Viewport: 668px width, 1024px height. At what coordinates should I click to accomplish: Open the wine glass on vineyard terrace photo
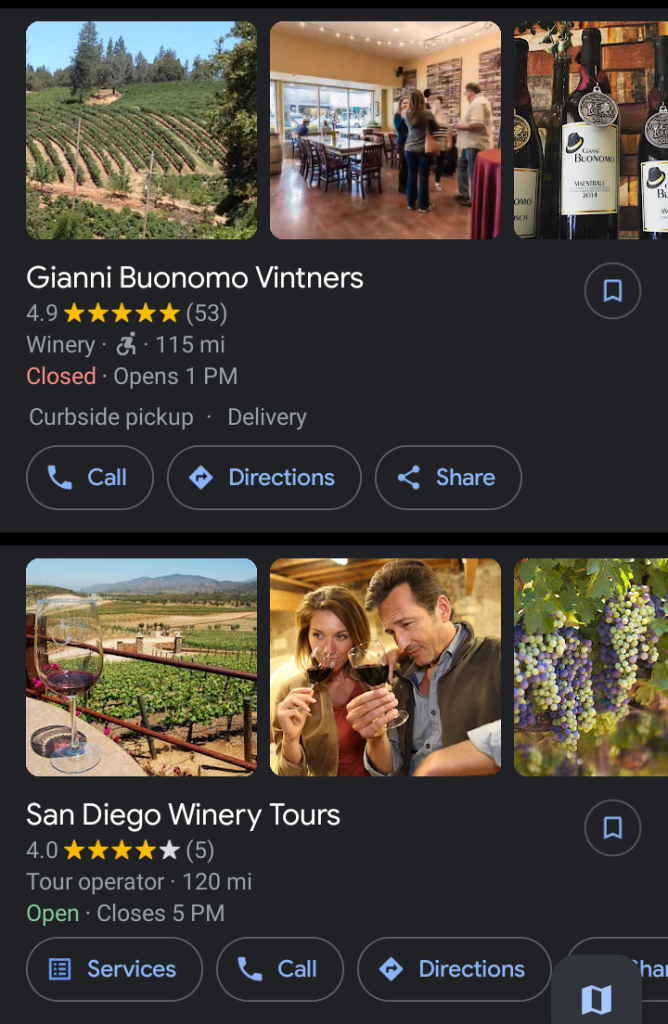click(141, 667)
